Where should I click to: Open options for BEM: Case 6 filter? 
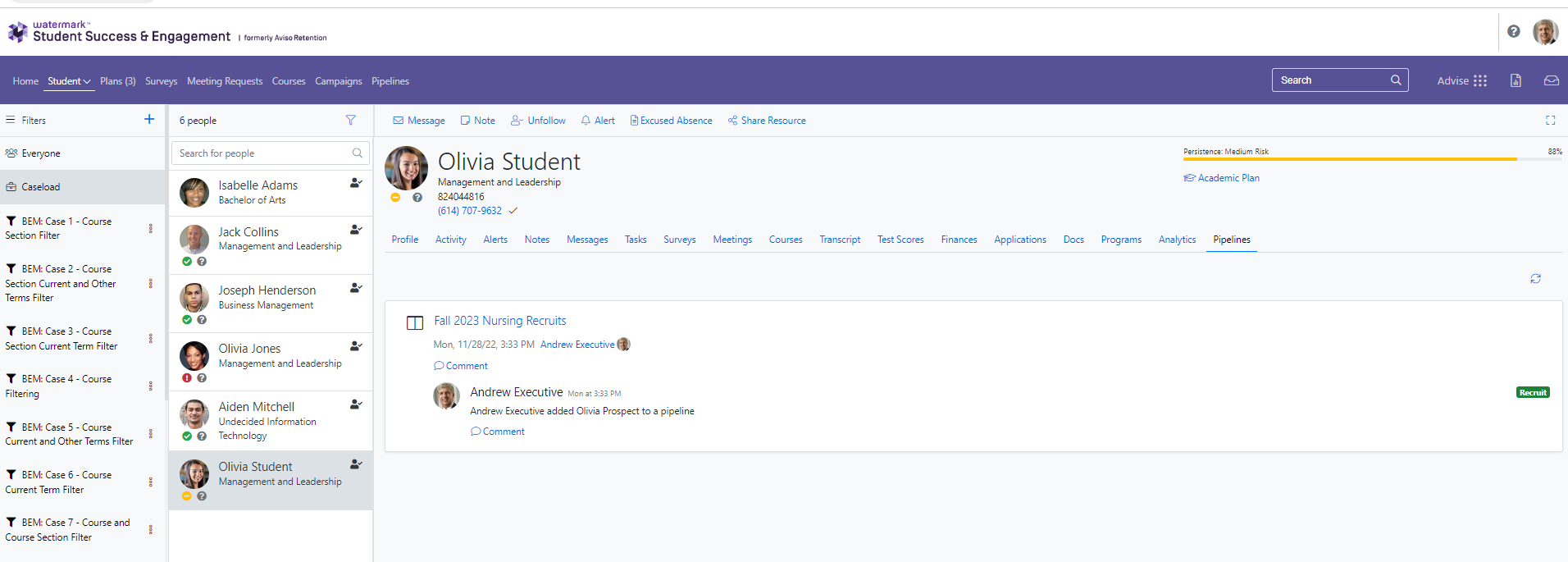(x=150, y=482)
